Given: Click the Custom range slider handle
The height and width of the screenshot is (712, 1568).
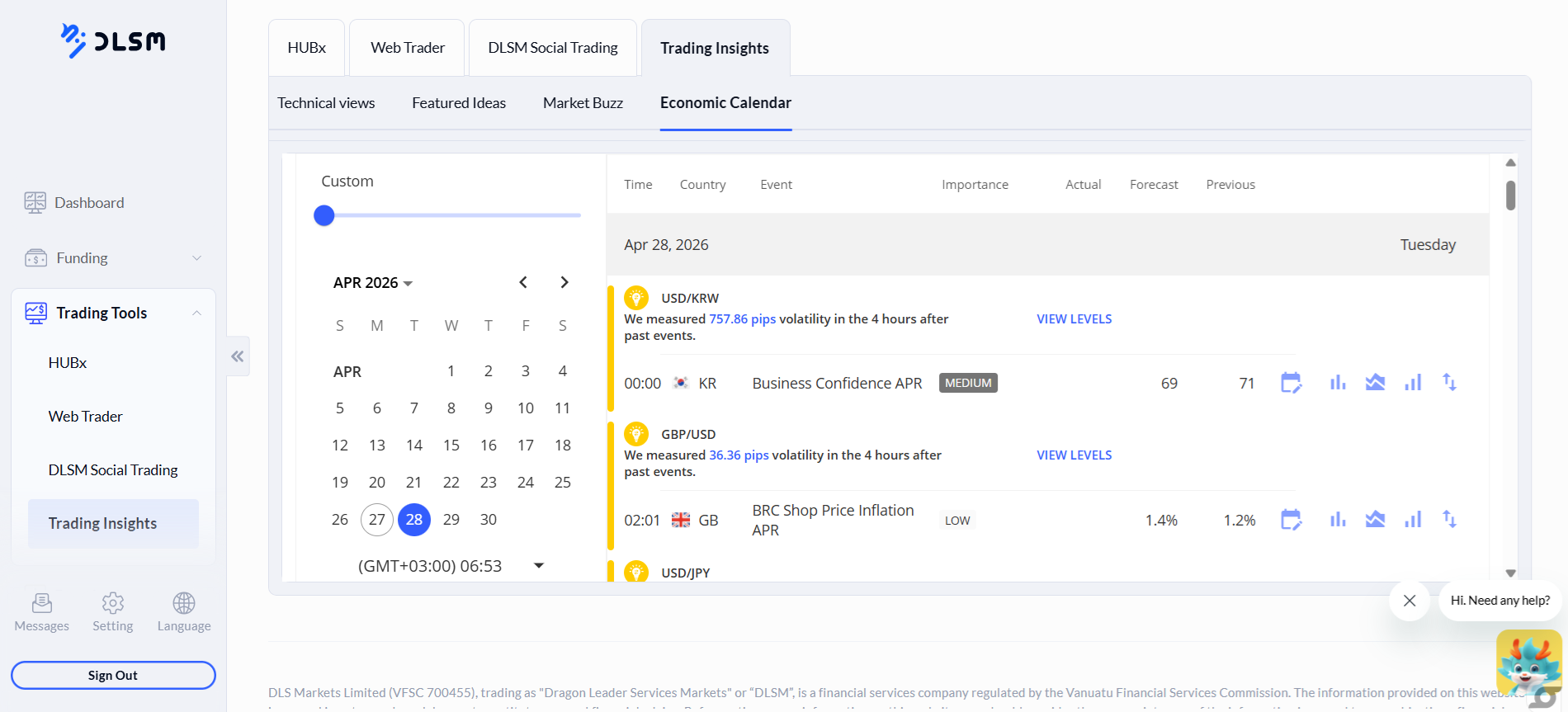Looking at the screenshot, I should coord(324,215).
